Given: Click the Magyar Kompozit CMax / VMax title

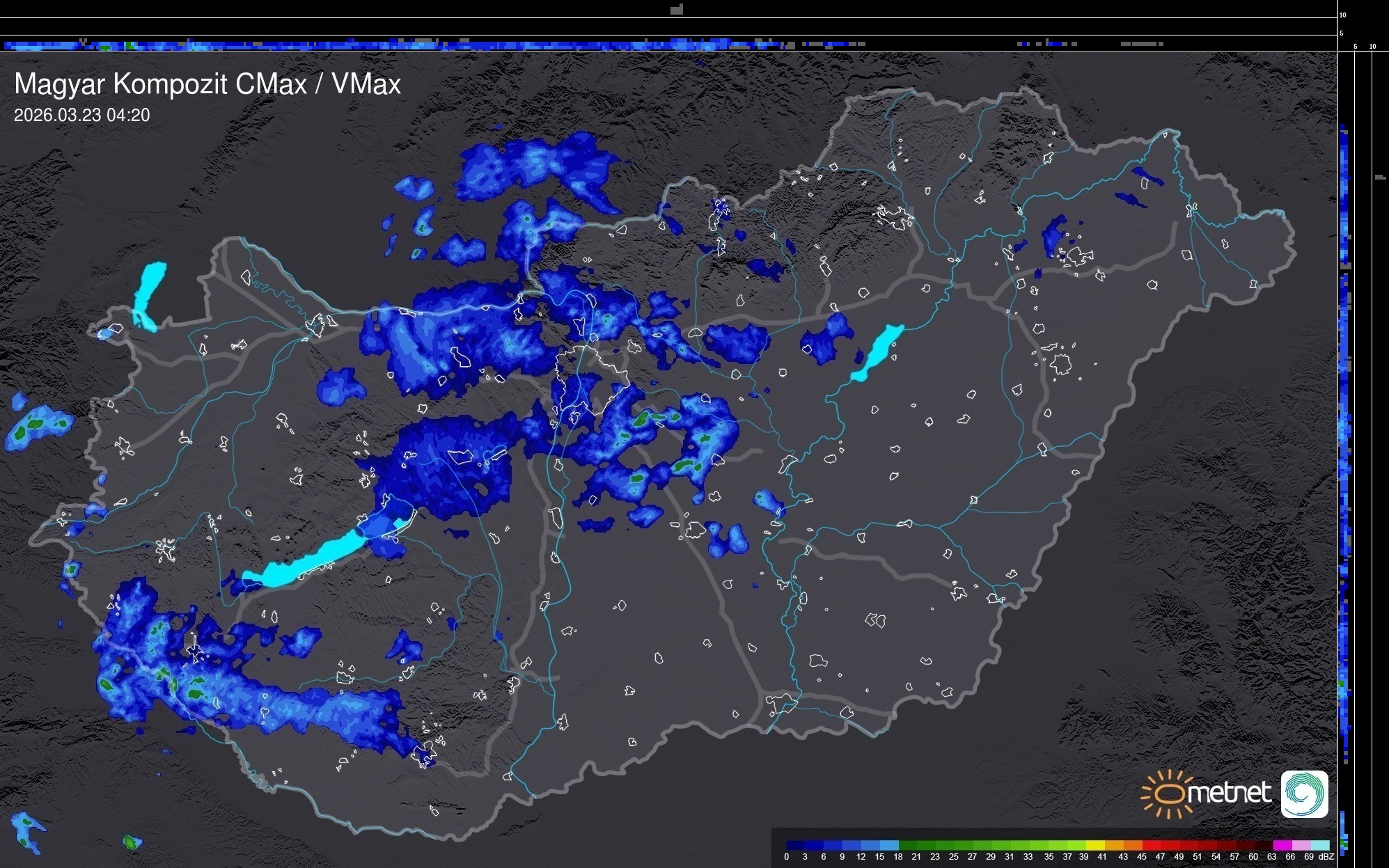Looking at the screenshot, I should coord(207,84).
